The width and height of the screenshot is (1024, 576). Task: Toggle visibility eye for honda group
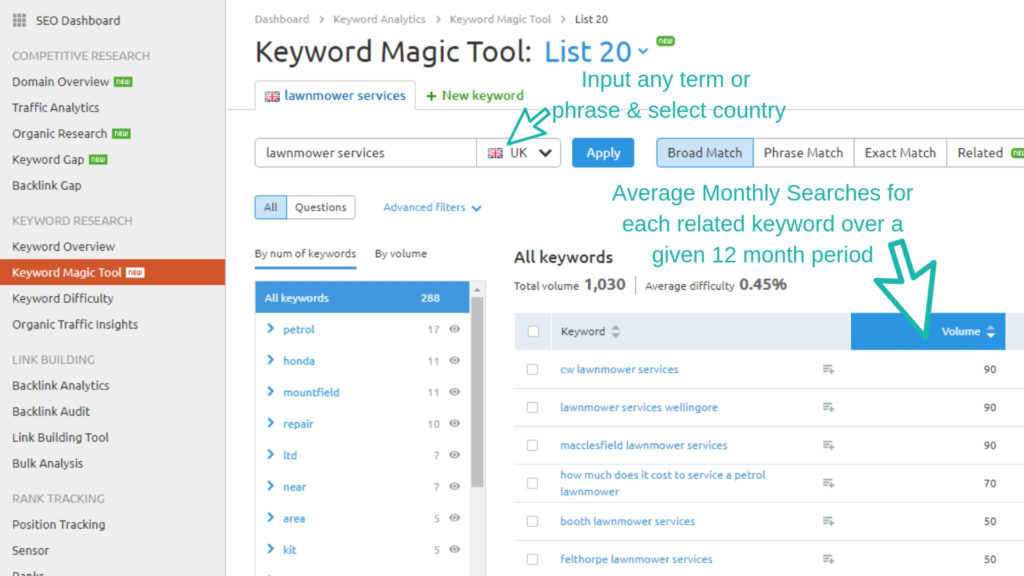455,360
